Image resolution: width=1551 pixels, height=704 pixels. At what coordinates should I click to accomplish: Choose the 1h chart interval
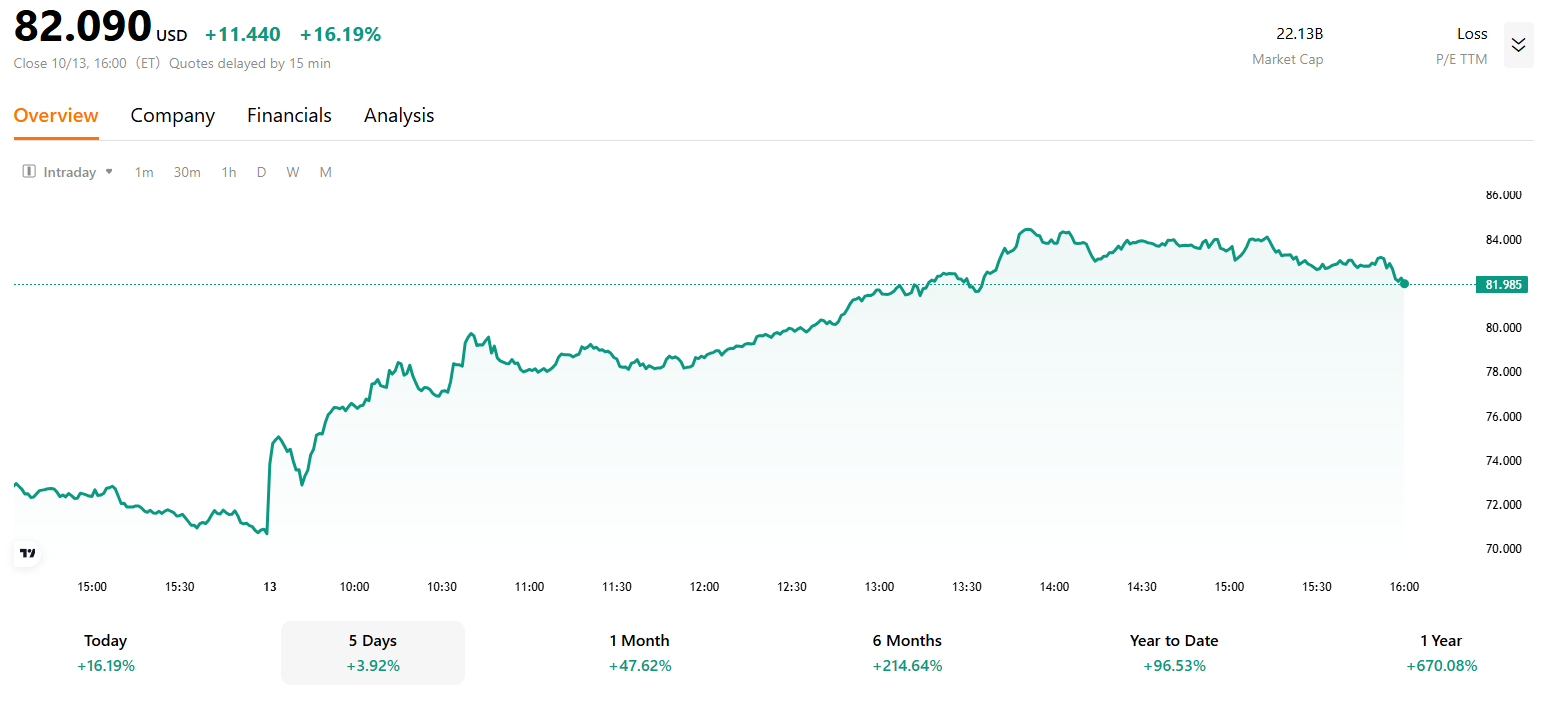tap(229, 172)
